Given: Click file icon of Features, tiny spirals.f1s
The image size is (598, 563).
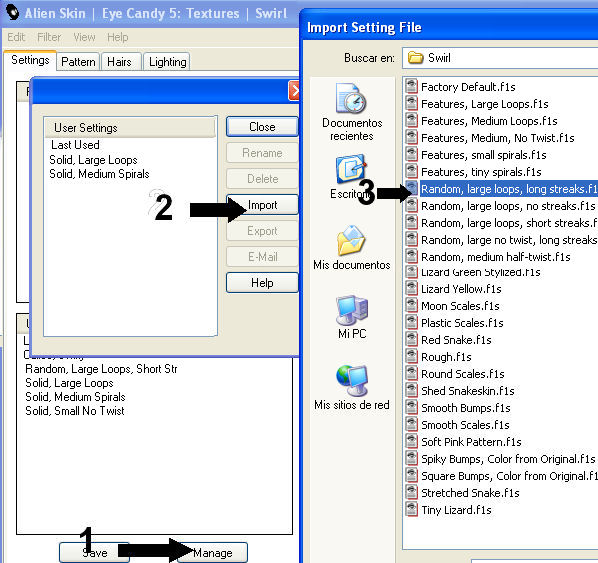Looking at the screenshot, I should coord(411,171).
